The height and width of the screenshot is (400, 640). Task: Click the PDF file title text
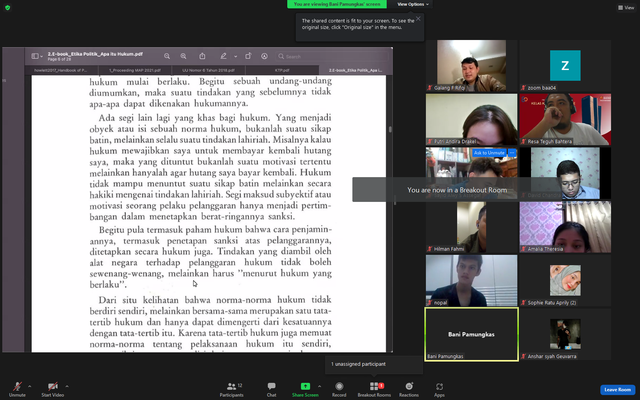point(95,53)
